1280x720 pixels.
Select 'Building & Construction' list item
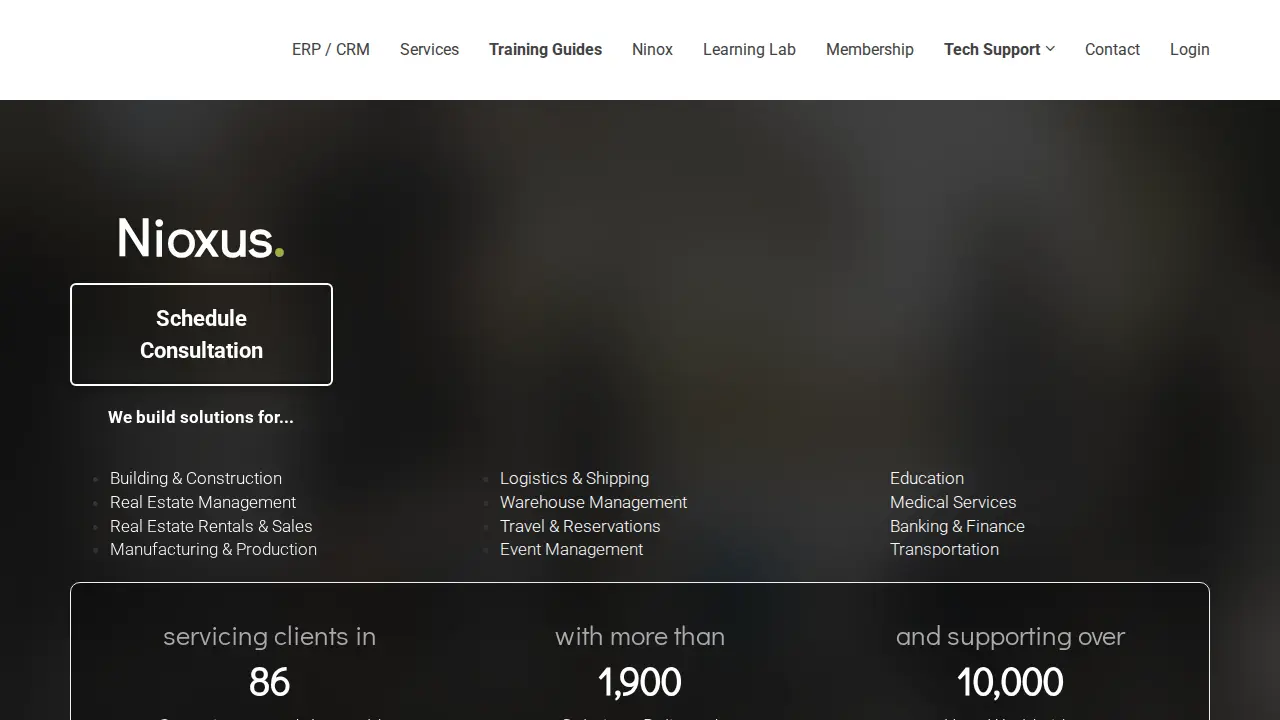point(196,478)
